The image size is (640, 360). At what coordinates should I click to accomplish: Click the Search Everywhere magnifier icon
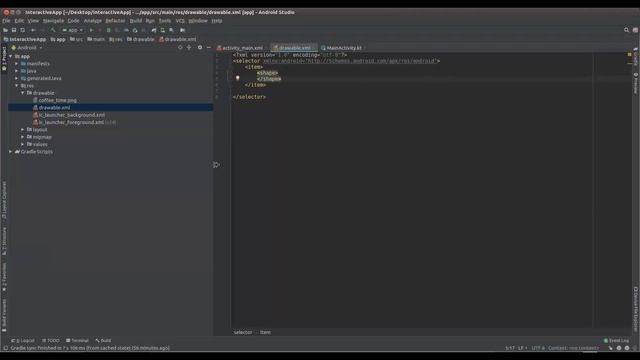626,30
